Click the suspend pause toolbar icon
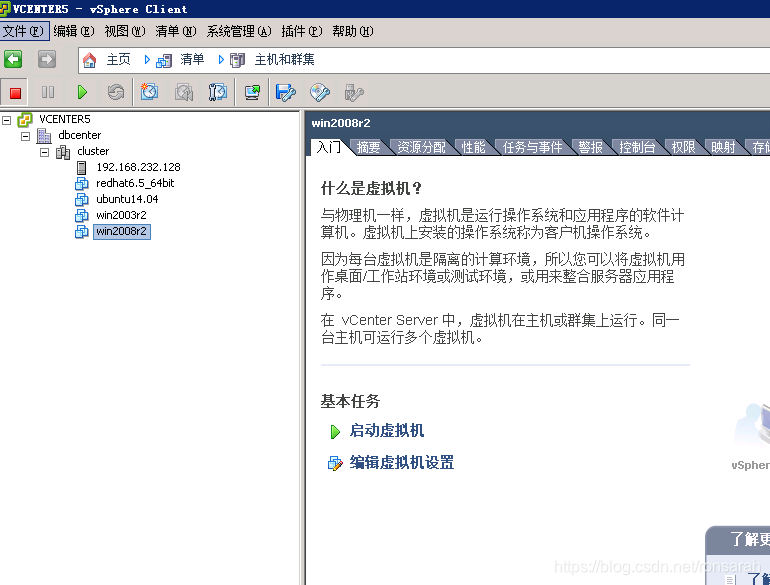This screenshot has height=585, width=770. tap(48, 92)
